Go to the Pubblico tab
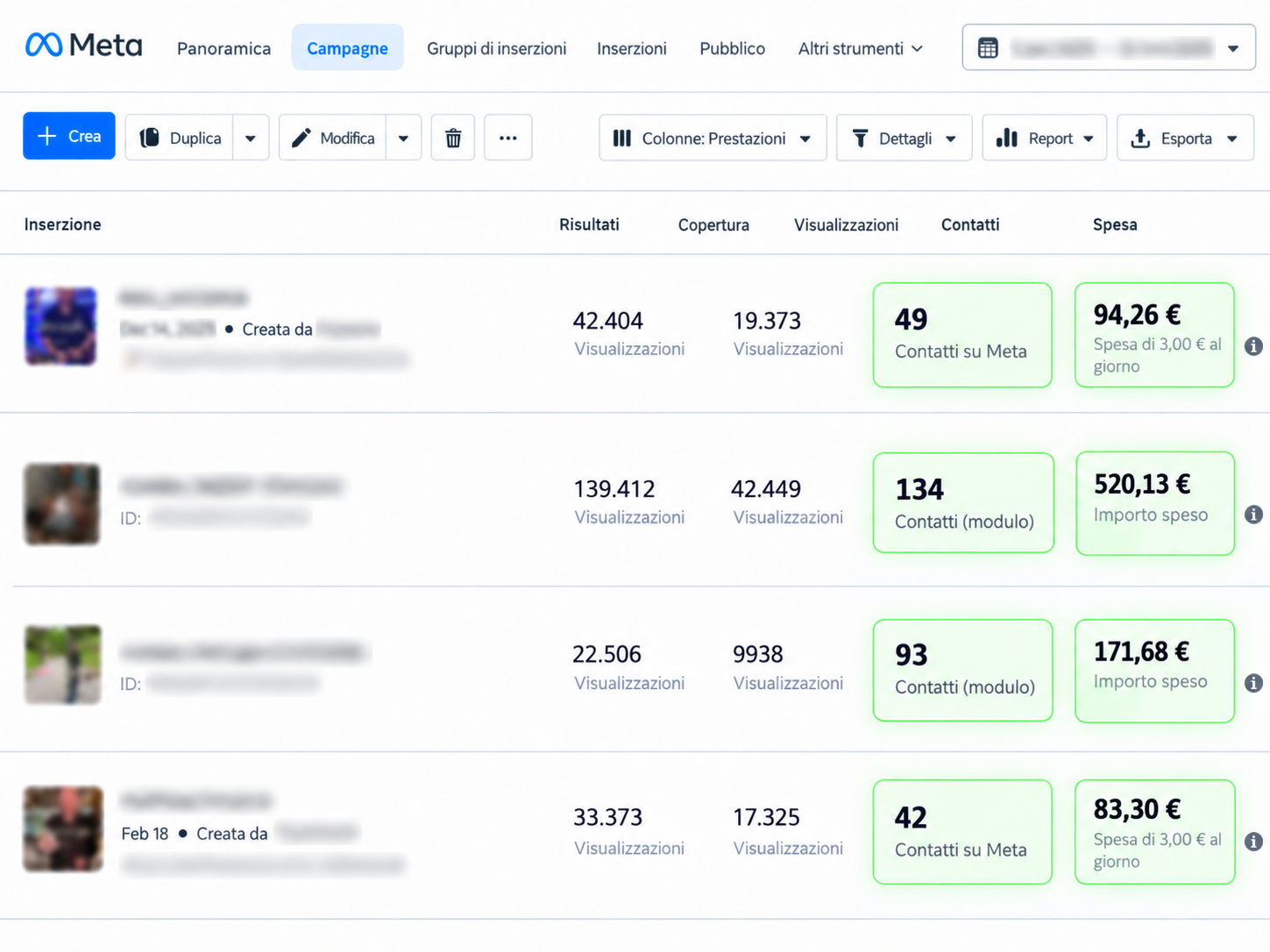Screen dimensions: 1270x952 [x=732, y=48]
